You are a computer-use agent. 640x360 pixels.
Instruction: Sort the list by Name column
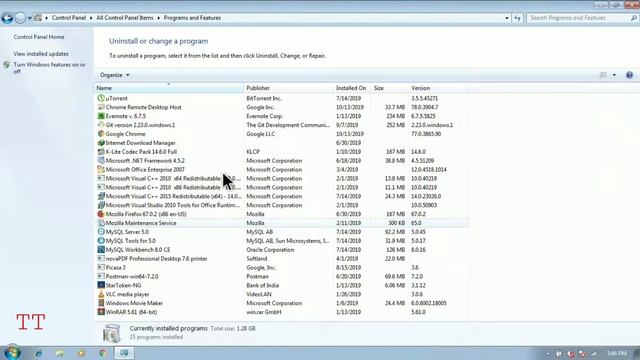pos(169,88)
